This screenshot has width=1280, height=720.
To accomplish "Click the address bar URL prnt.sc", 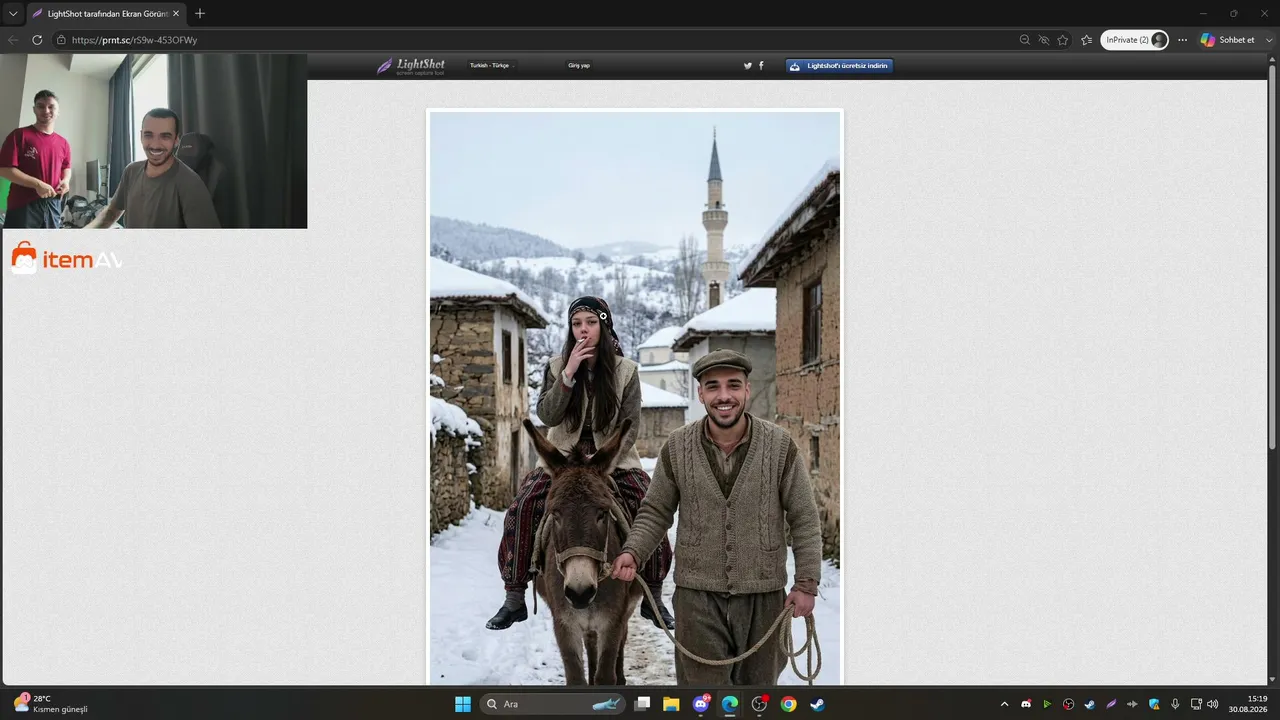I will coord(135,40).
